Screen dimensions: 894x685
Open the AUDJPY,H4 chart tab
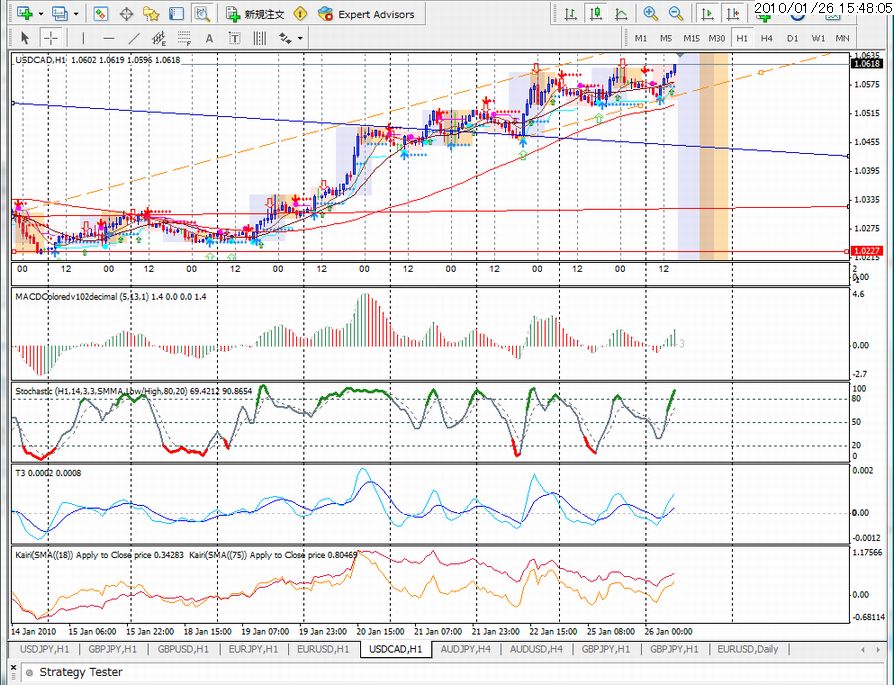pyautogui.click(x=464, y=649)
